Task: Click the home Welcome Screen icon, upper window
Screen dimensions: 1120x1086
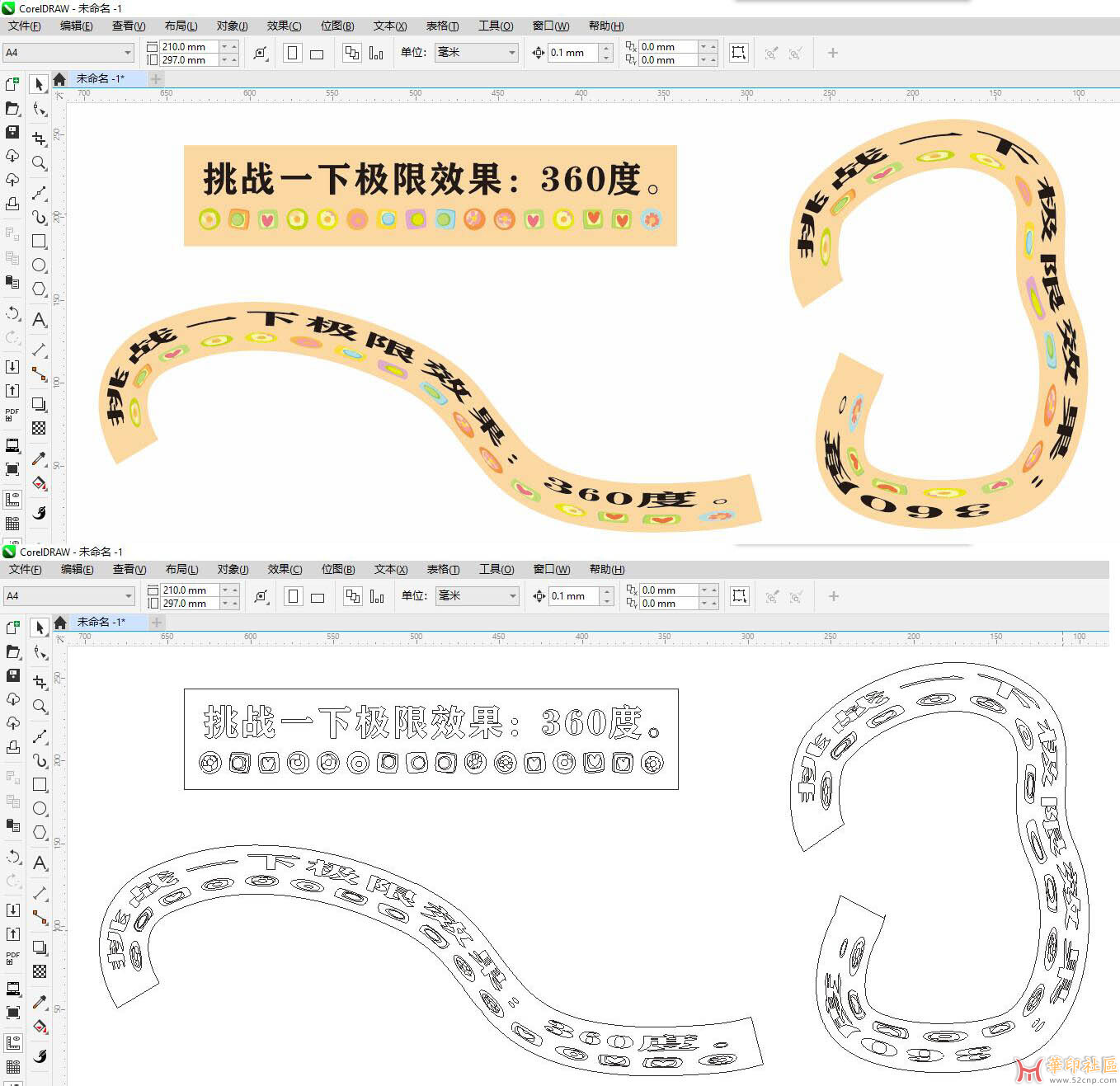Action: [x=59, y=79]
